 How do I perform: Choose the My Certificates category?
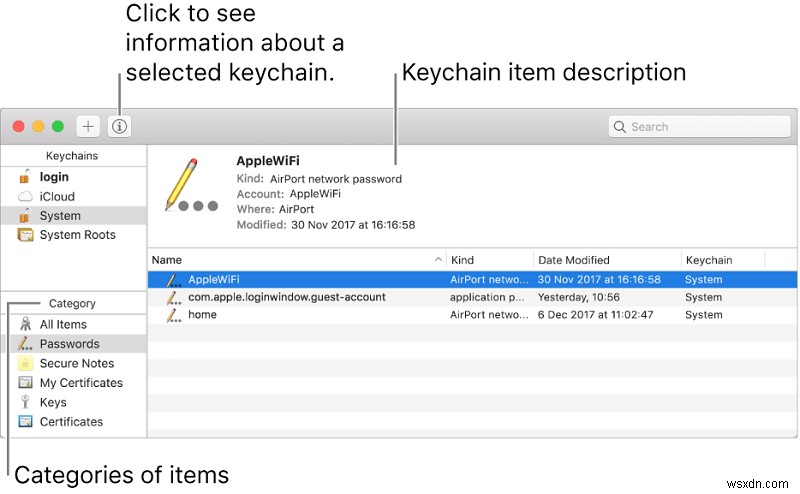point(80,383)
